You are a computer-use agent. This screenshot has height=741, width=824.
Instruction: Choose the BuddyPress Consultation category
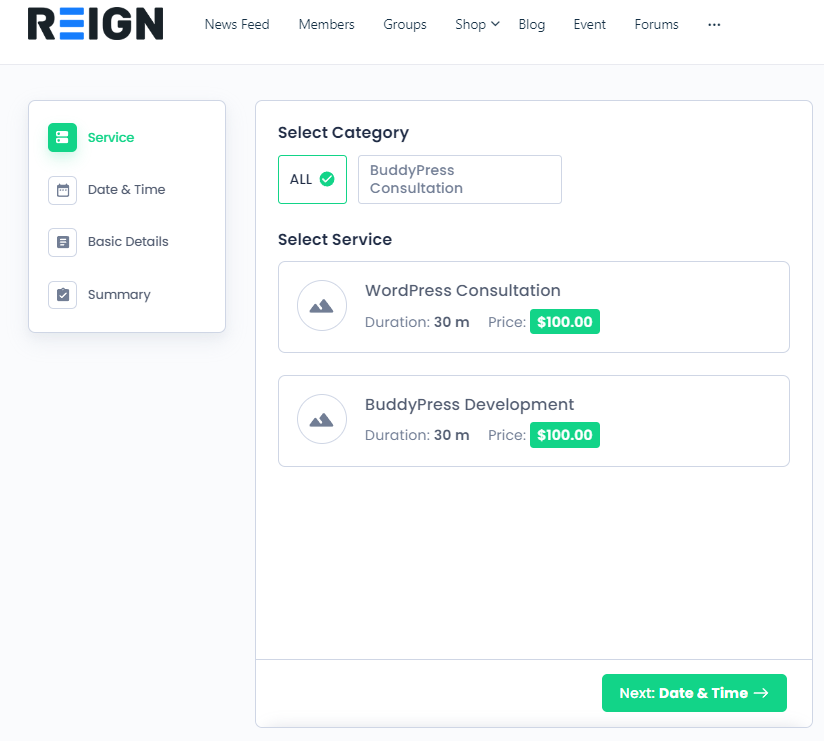pyautogui.click(x=460, y=179)
